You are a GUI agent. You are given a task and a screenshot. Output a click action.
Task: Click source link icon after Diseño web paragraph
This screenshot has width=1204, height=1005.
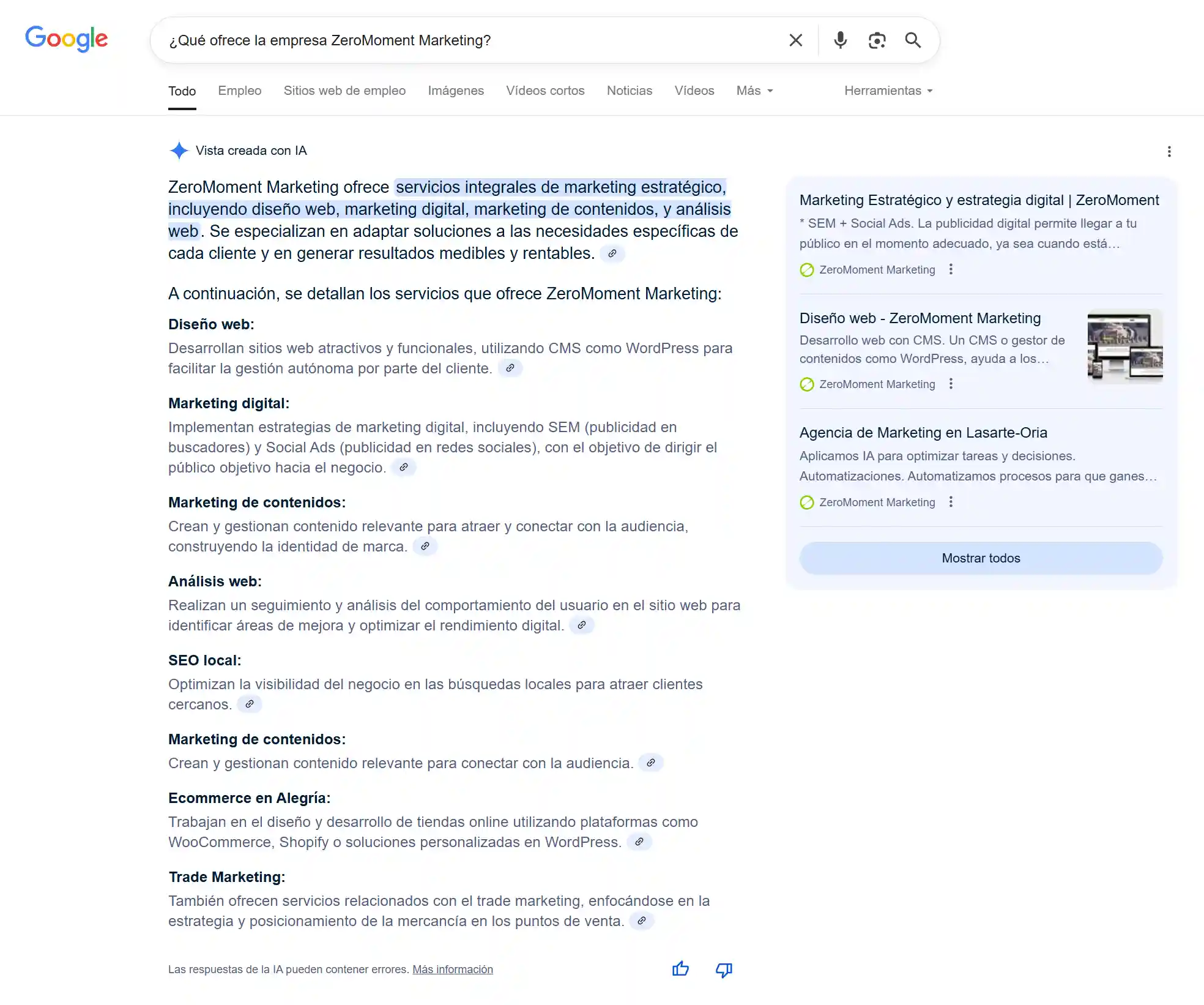click(510, 368)
